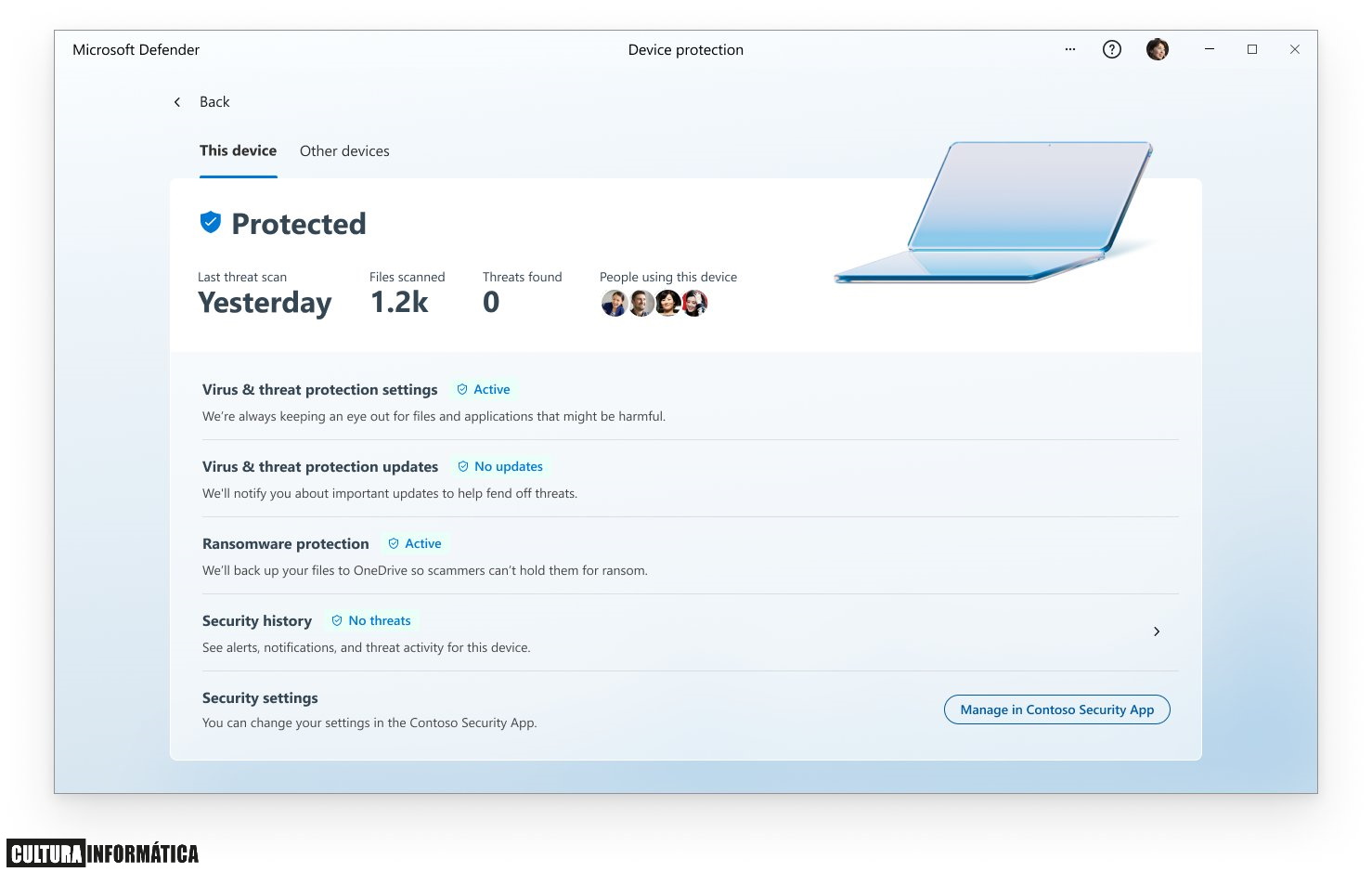Viewport: 1372px width, 872px height.
Task: Minimize the Microsoft Defender window
Action: [x=1210, y=49]
